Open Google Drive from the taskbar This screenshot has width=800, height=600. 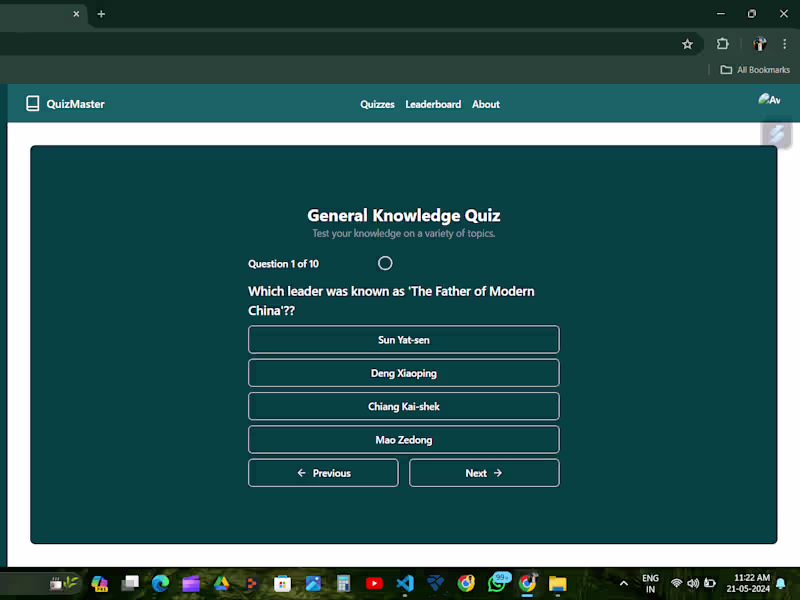pos(221,583)
